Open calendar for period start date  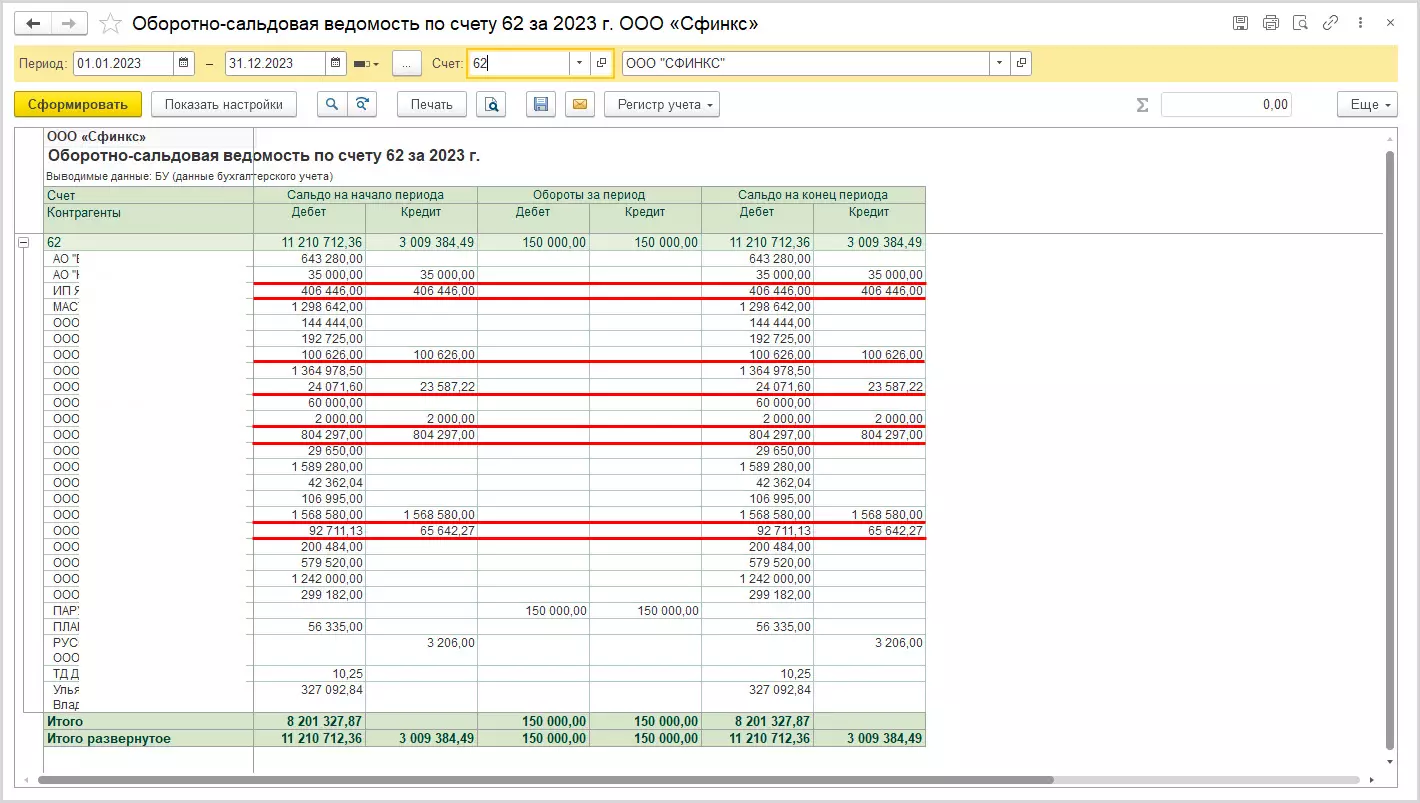tap(183, 63)
